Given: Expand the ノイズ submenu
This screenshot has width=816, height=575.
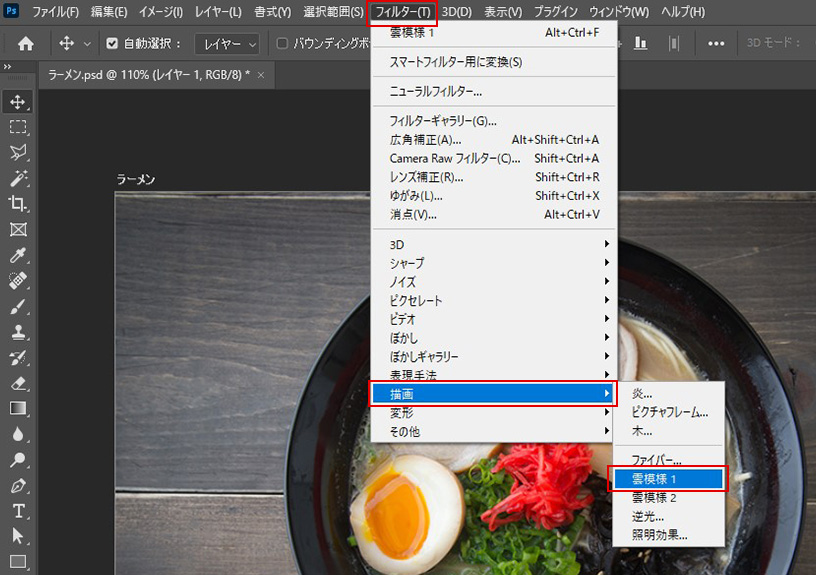Looking at the screenshot, I should tap(494, 282).
